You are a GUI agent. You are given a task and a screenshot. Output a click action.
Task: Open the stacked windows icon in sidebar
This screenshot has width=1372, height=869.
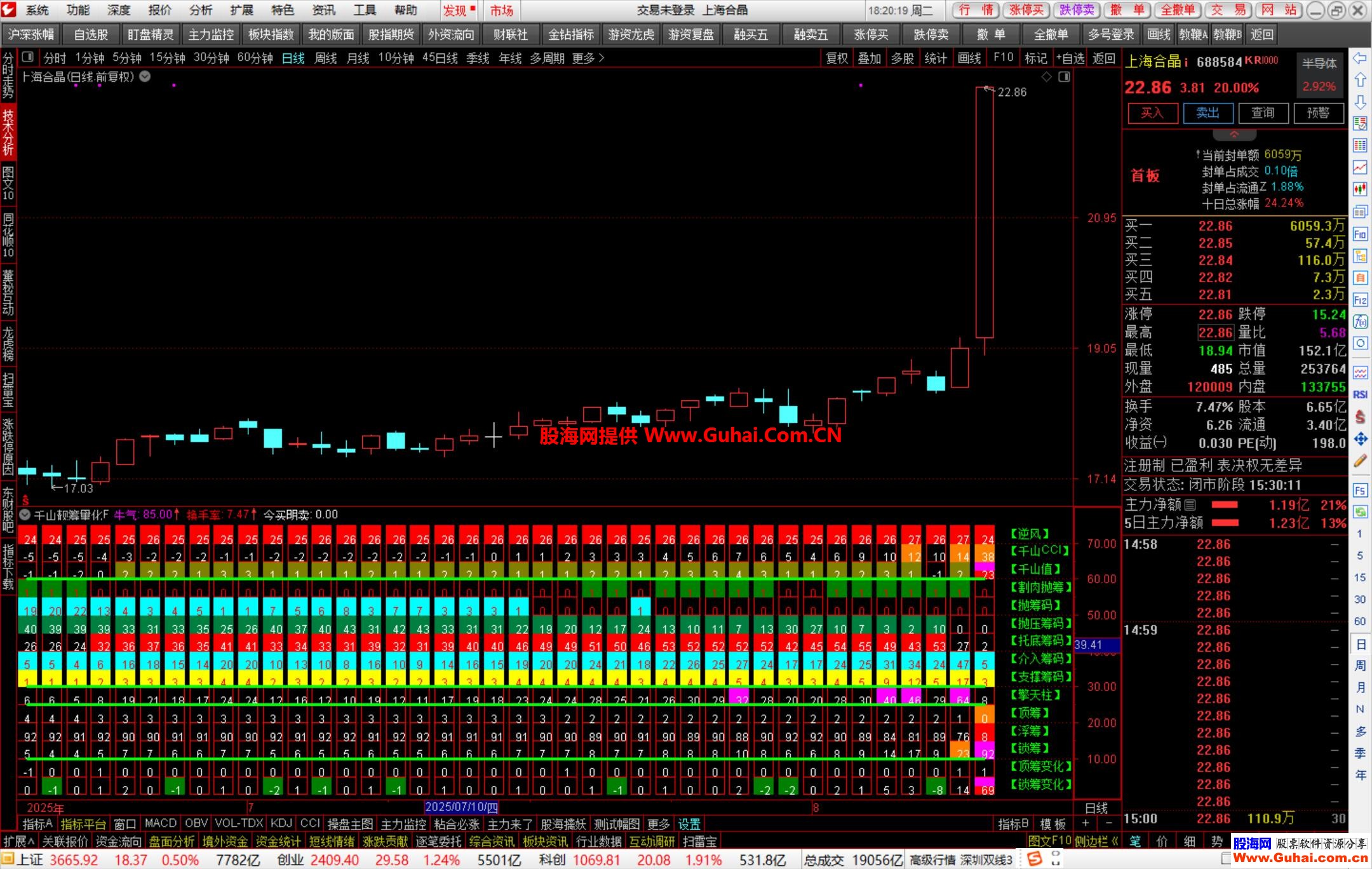[1359, 212]
